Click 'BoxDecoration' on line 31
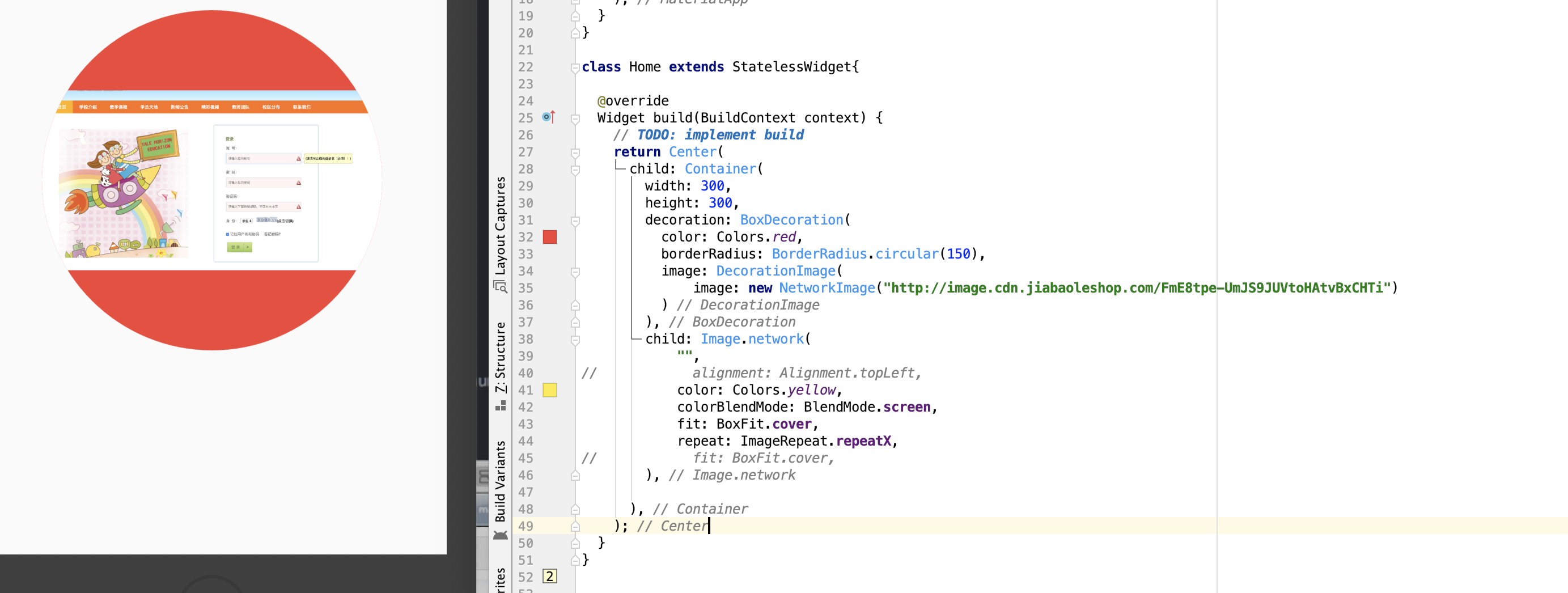 [x=791, y=220]
